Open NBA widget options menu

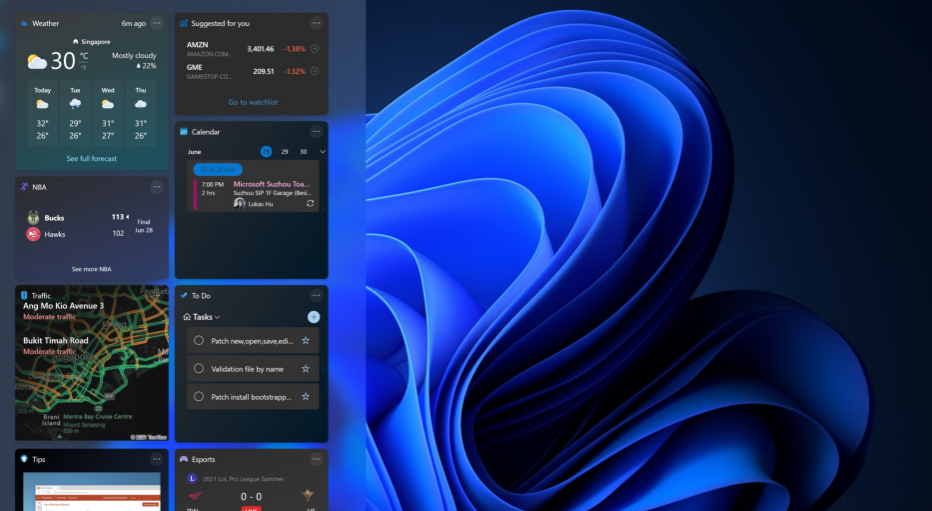156,187
